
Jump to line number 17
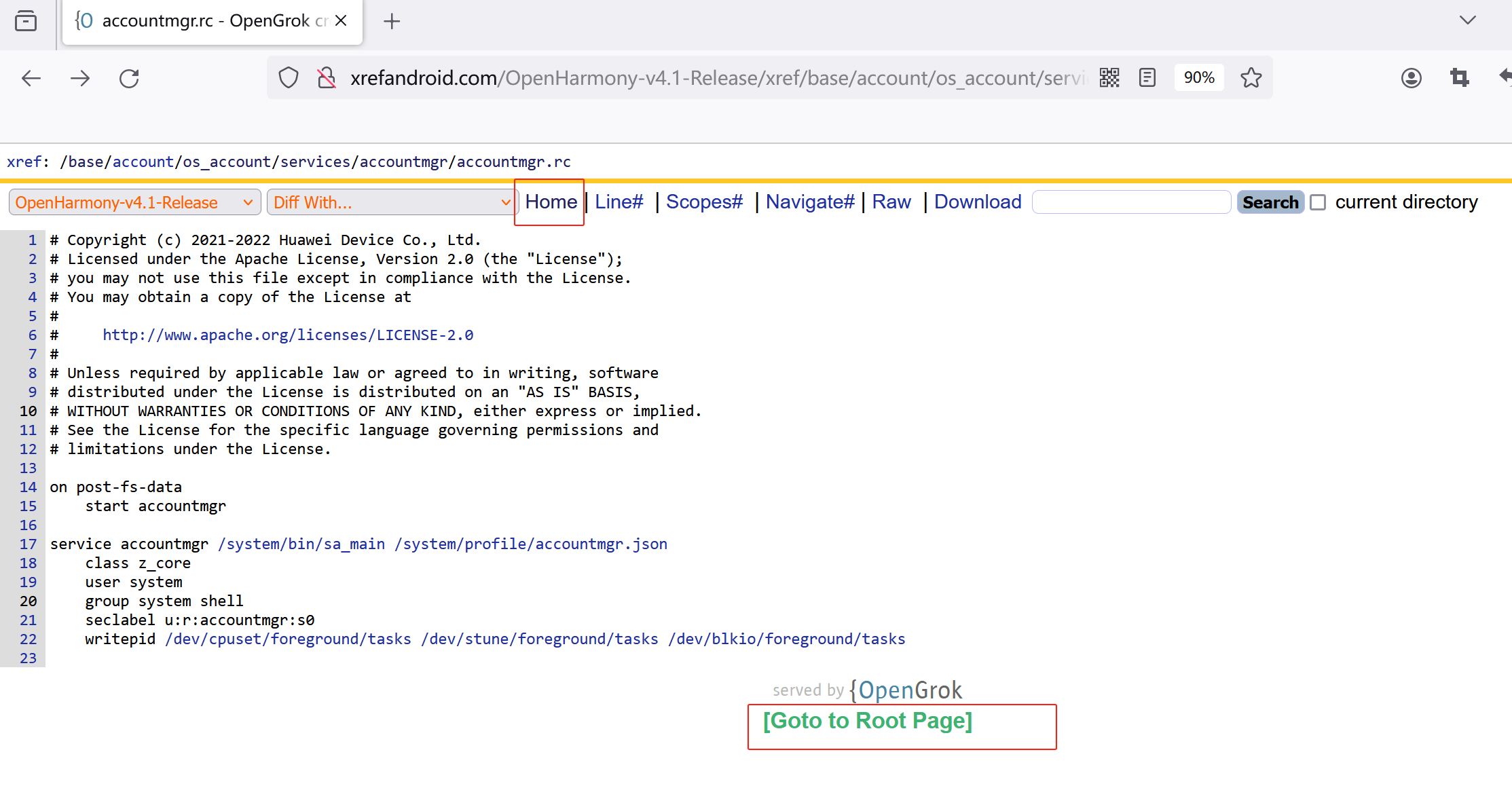coord(28,544)
